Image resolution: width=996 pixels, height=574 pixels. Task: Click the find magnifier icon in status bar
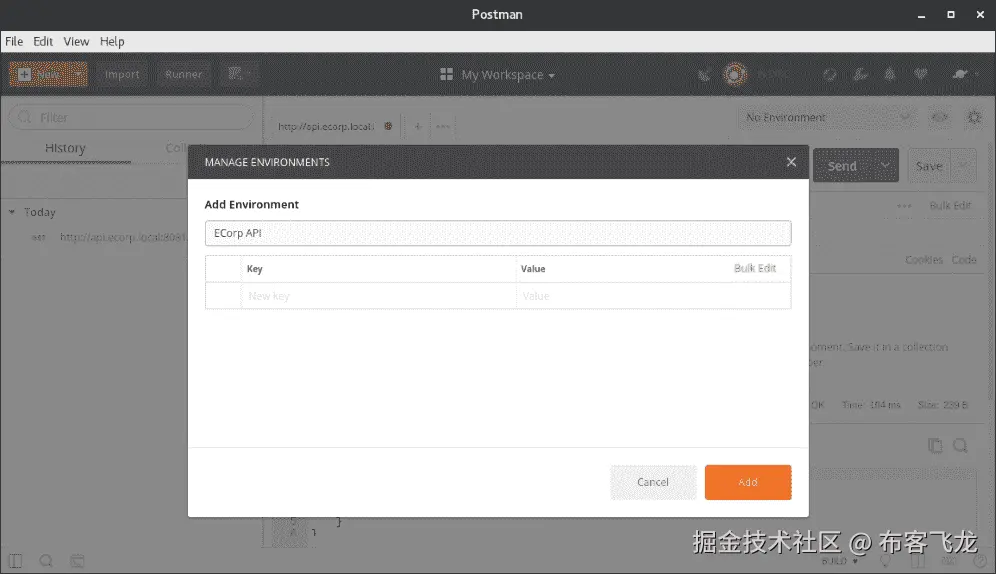[46, 561]
